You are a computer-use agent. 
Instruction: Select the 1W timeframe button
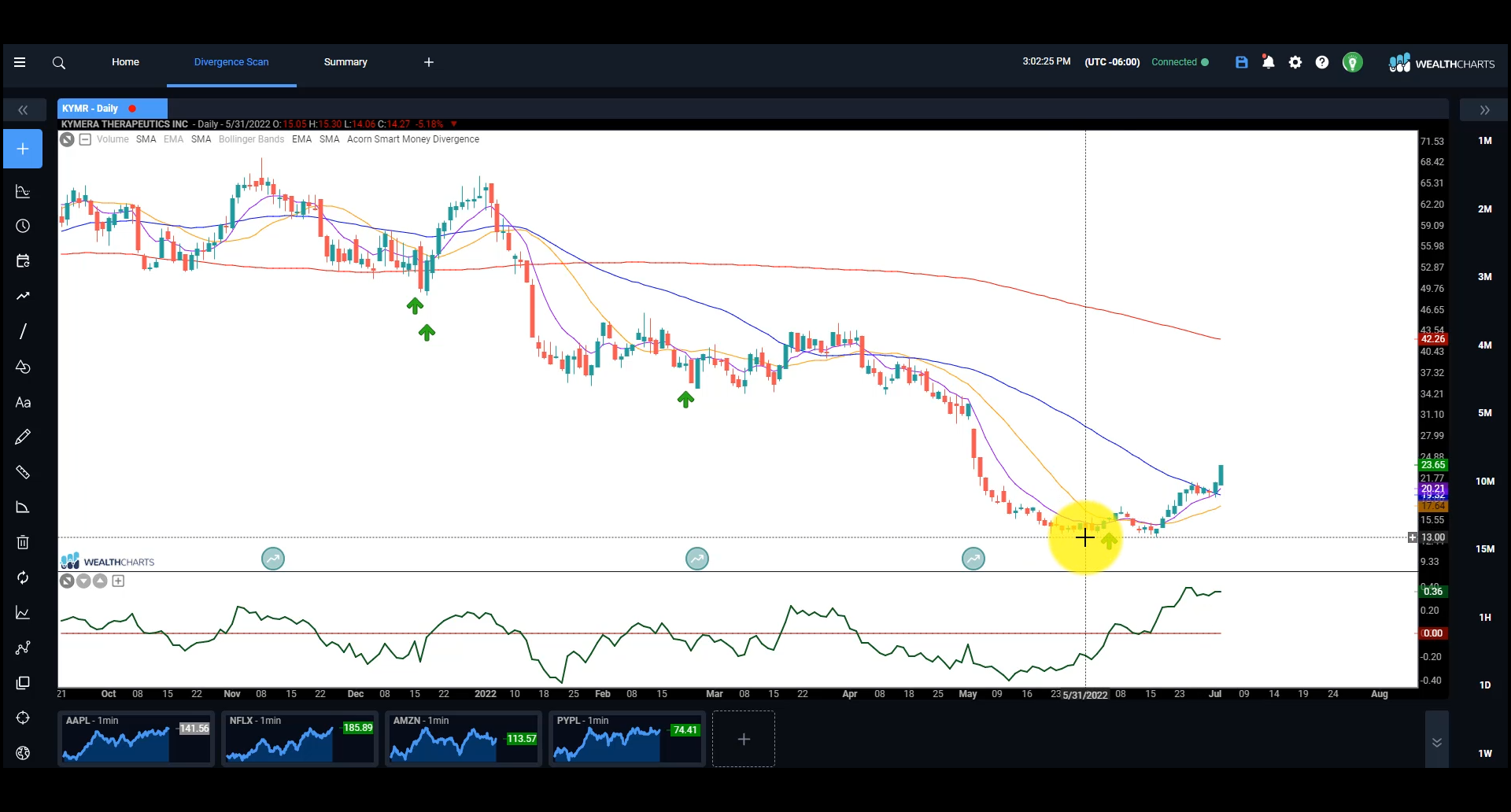1485,754
